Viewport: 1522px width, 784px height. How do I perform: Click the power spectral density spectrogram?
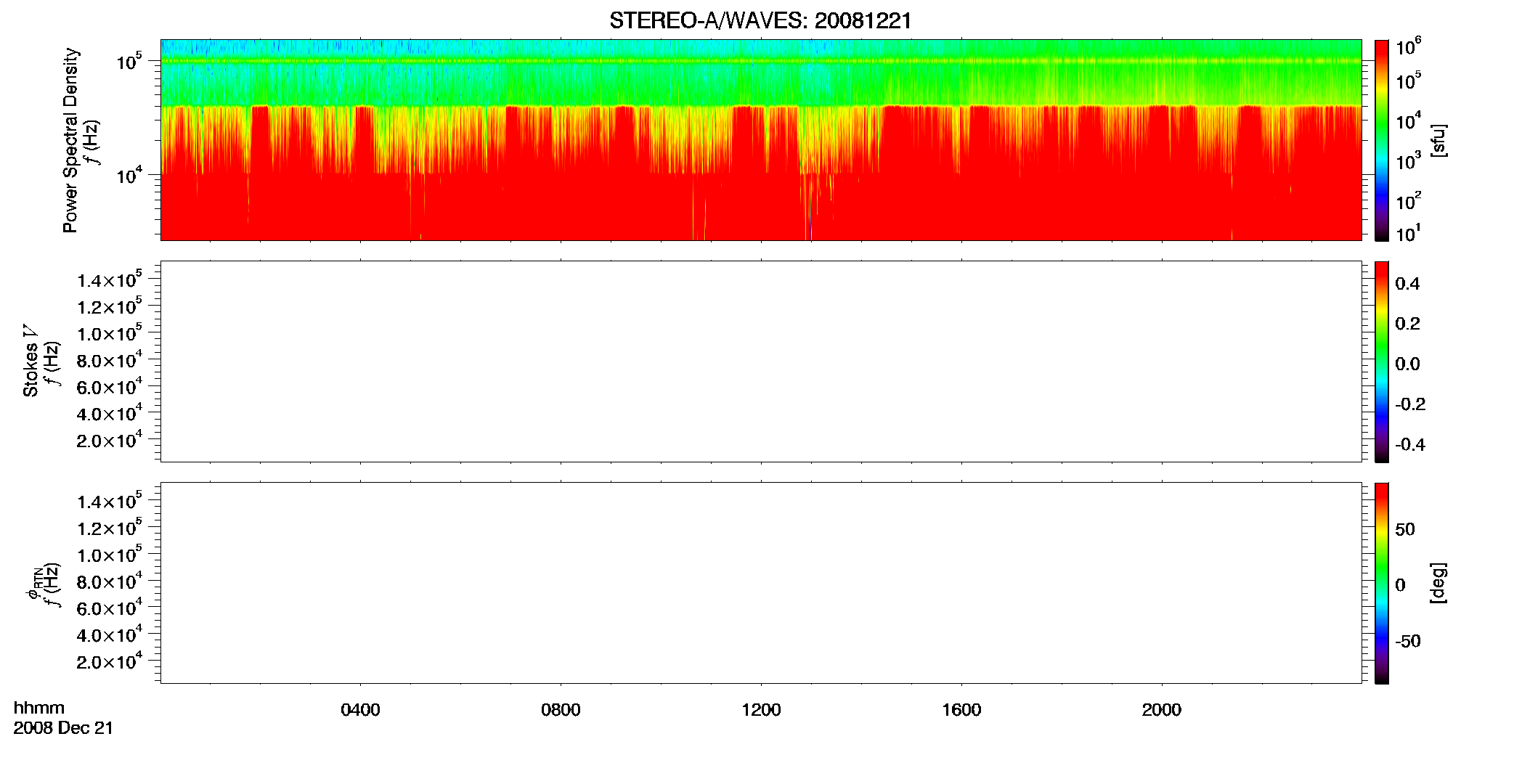click(761, 140)
